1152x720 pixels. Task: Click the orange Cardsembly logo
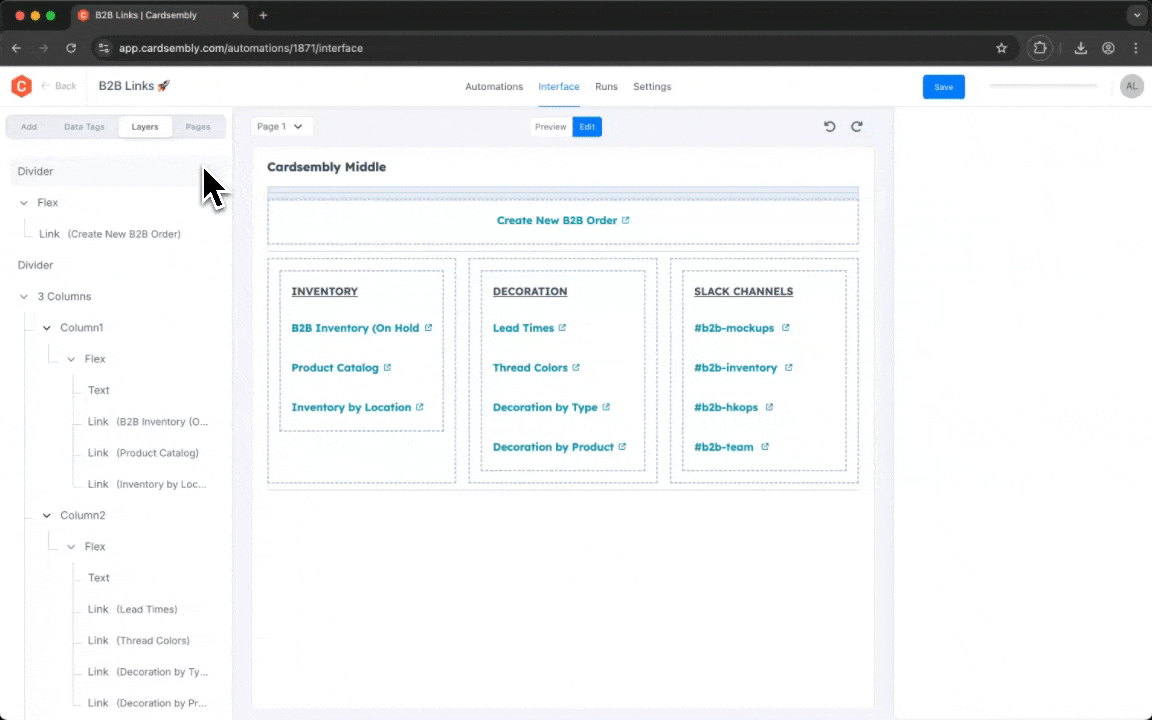pos(21,86)
